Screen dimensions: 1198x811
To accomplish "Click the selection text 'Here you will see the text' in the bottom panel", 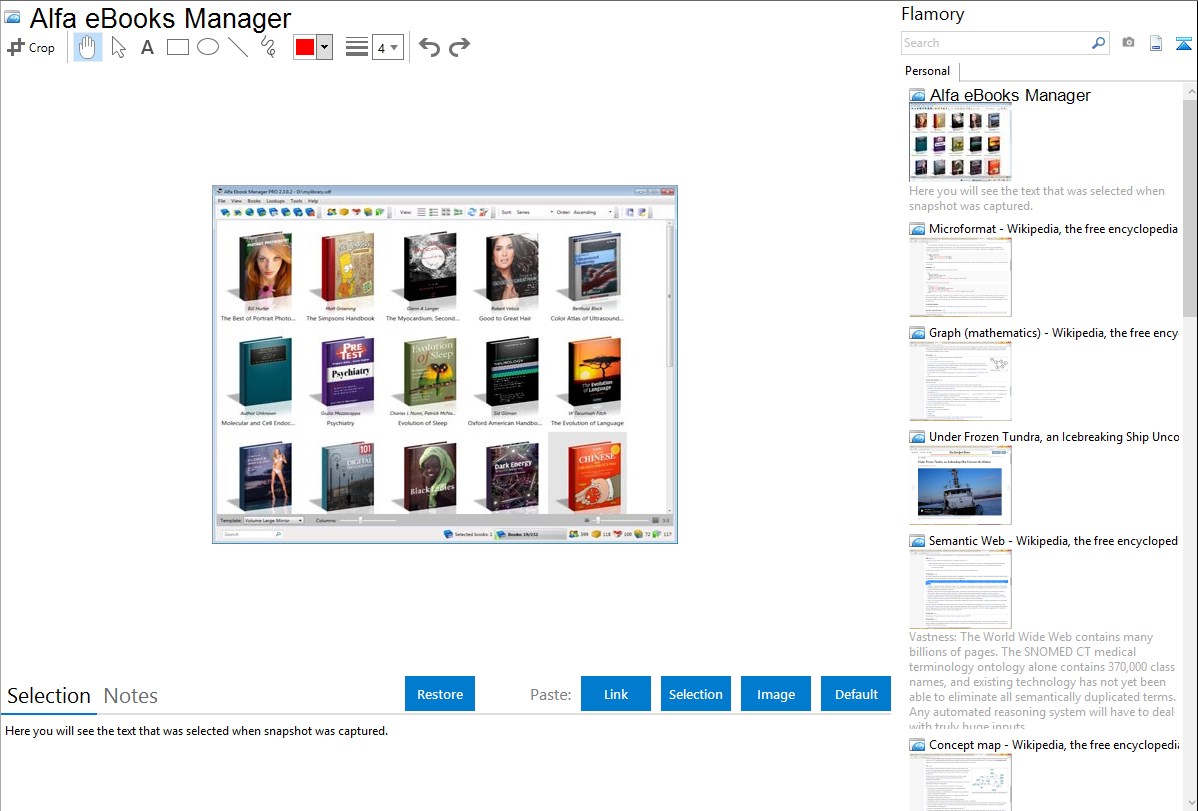I will (x=196, y=731).
